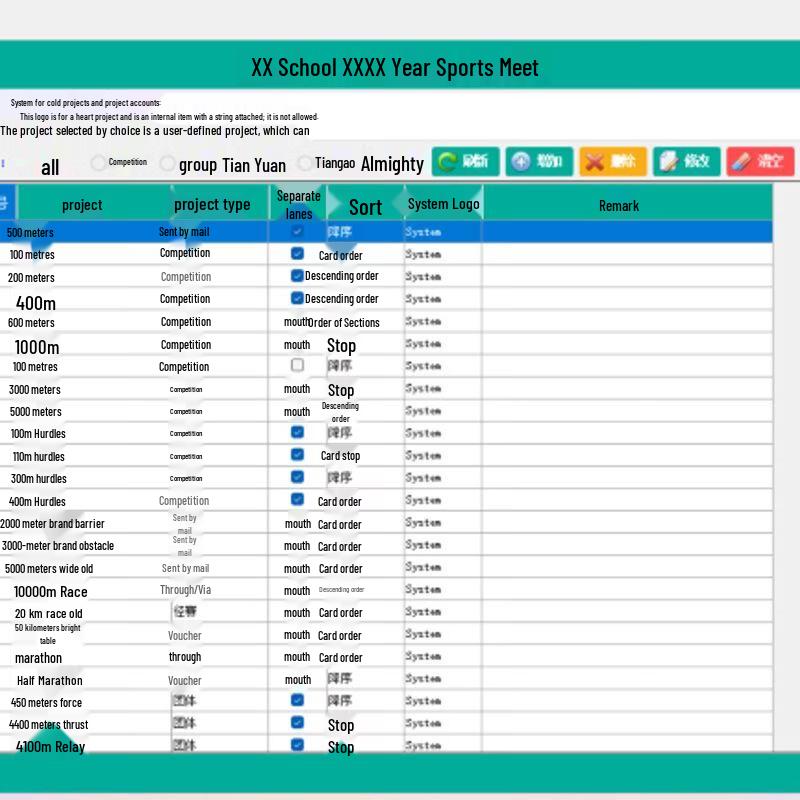Select the '3000 meters' project cell
Screen dimensions: 800x800
click(35, 390)
